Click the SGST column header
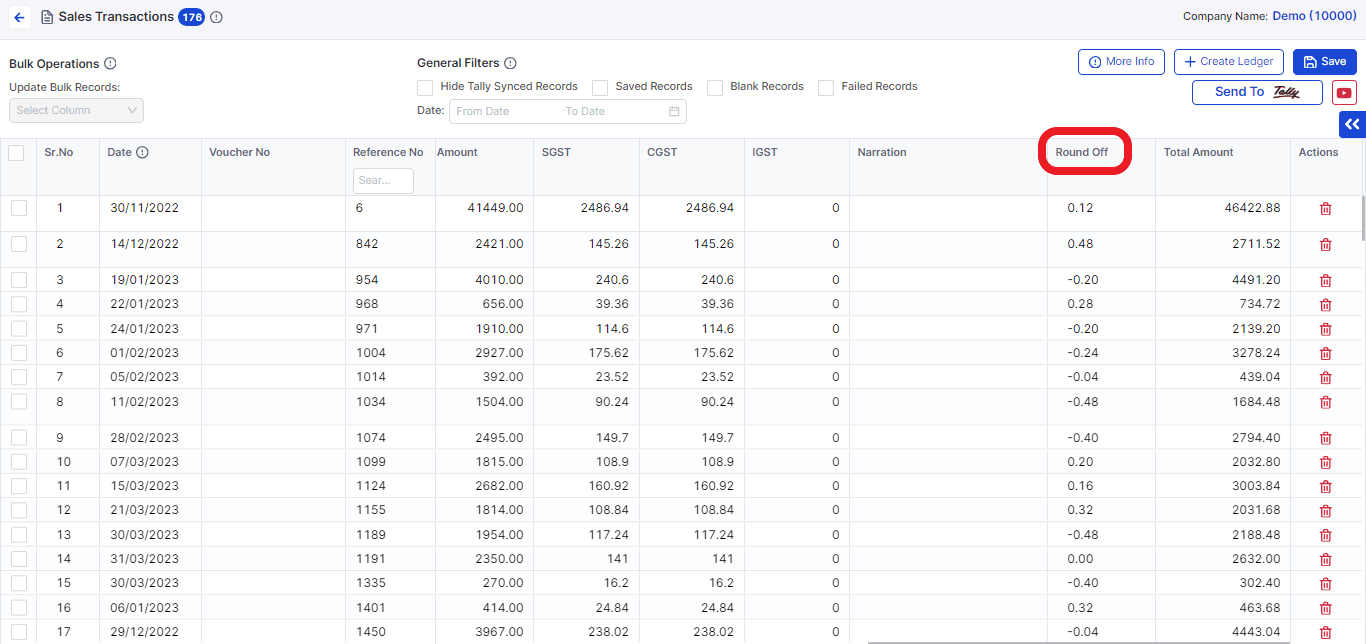The height and width of the screenshot is (644, 1366). [557, 152]
